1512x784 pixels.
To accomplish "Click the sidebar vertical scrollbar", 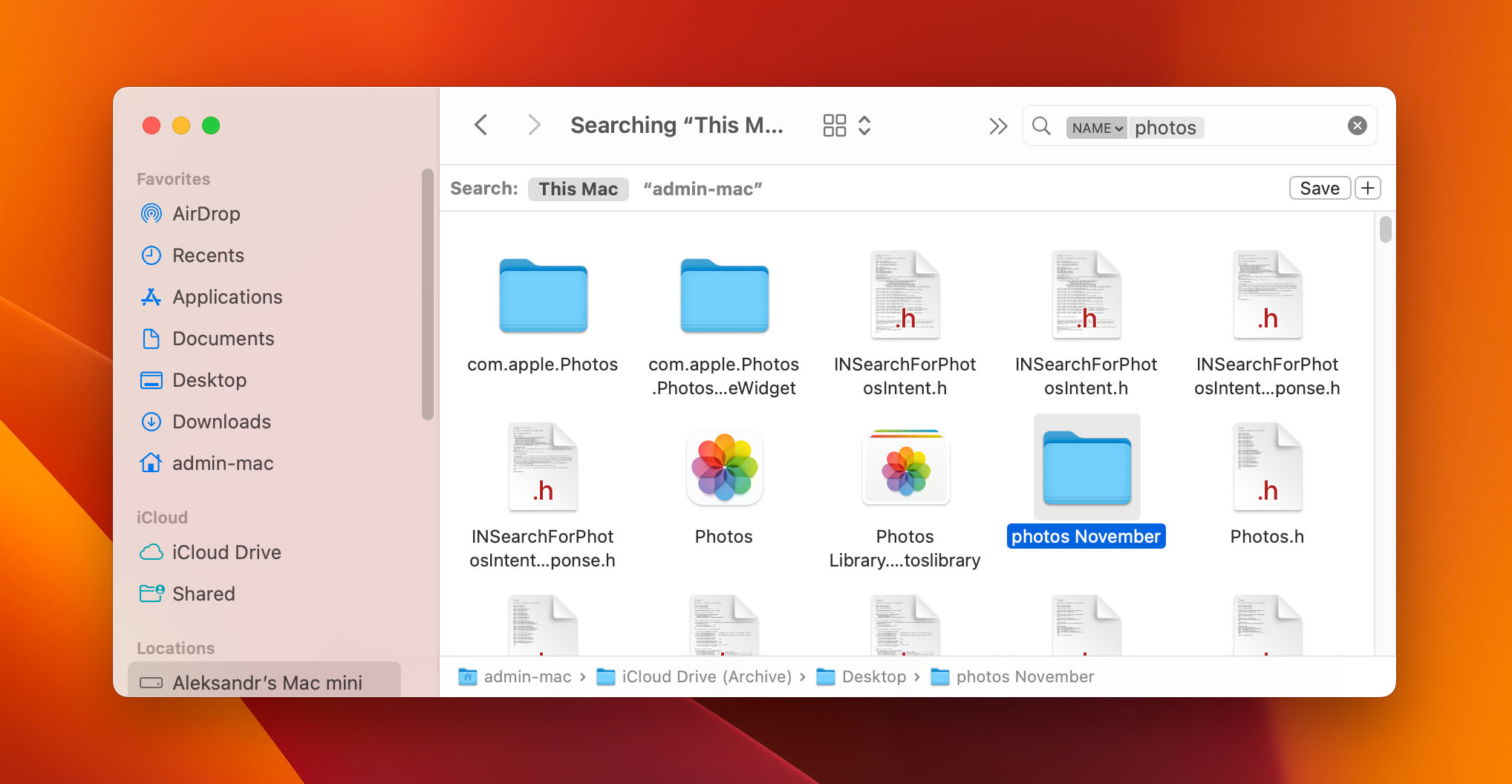I will click(427, 294).
